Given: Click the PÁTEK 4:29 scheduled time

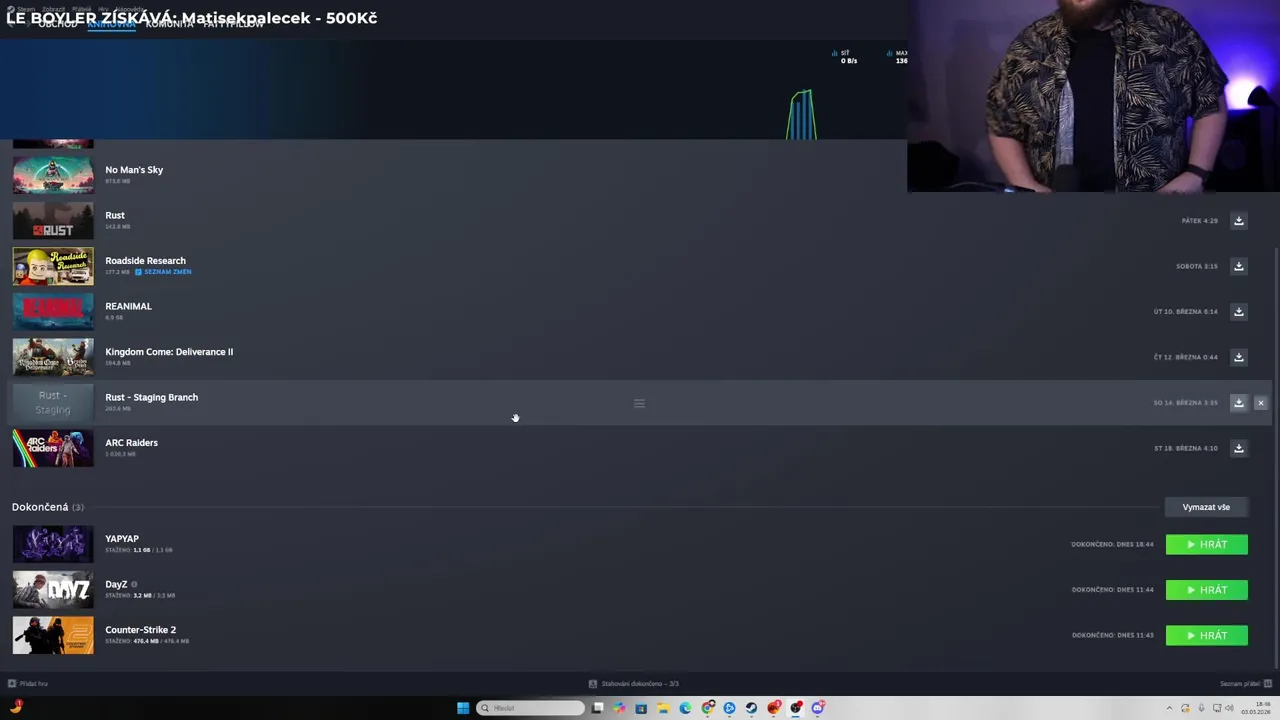Looking at the screenshot, I should click(1199, 221).
